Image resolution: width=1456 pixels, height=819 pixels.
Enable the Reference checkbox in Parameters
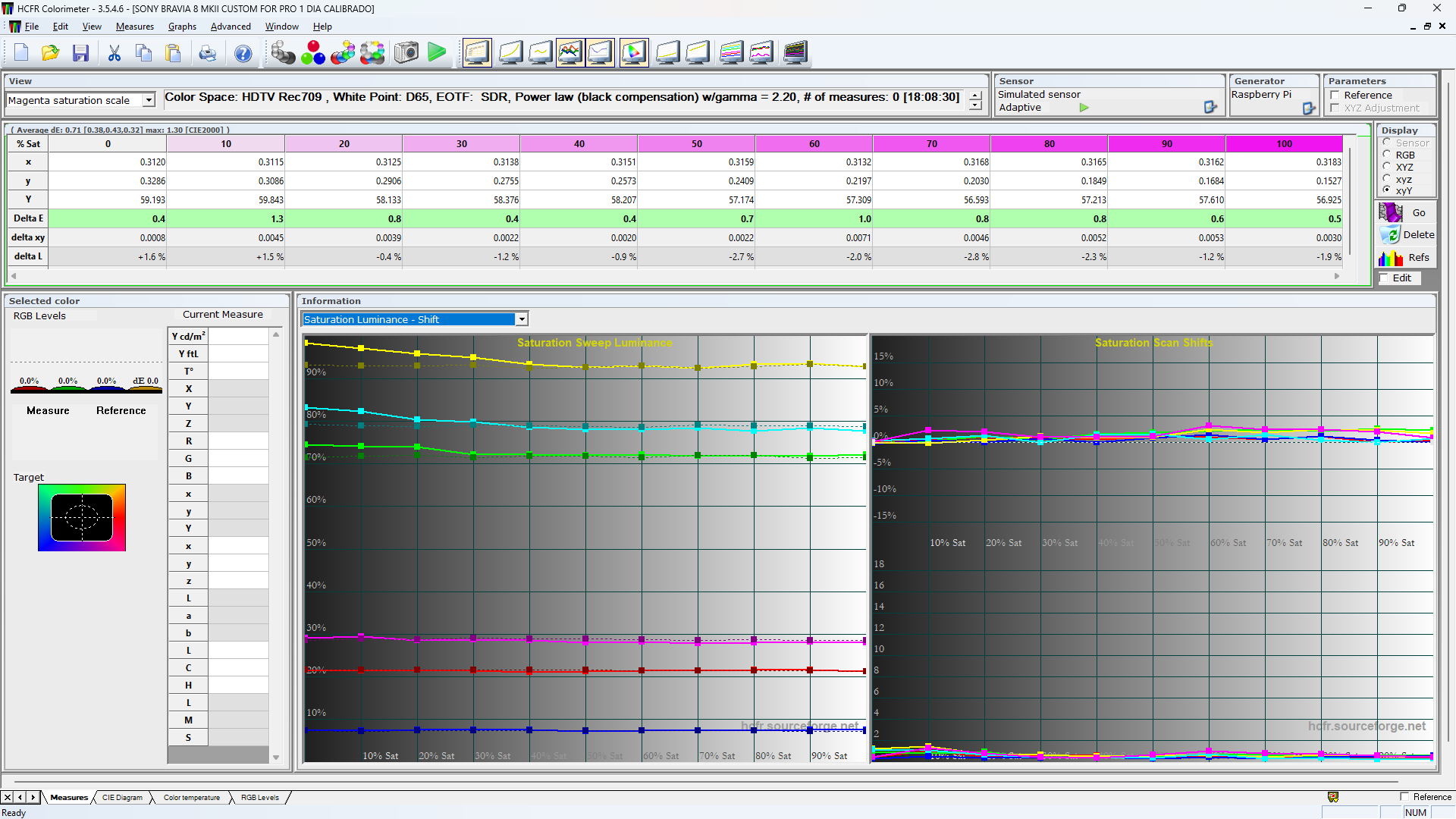coord(1335,95)
